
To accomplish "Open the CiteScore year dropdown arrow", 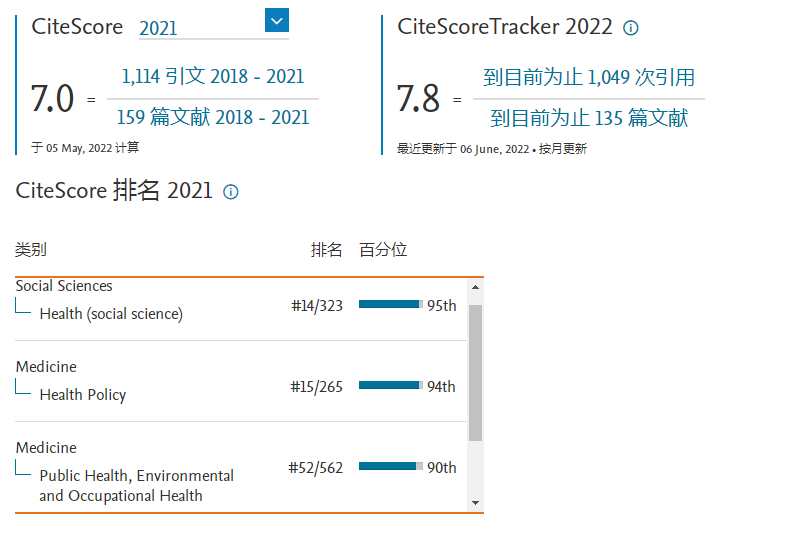I will point(277,20).
